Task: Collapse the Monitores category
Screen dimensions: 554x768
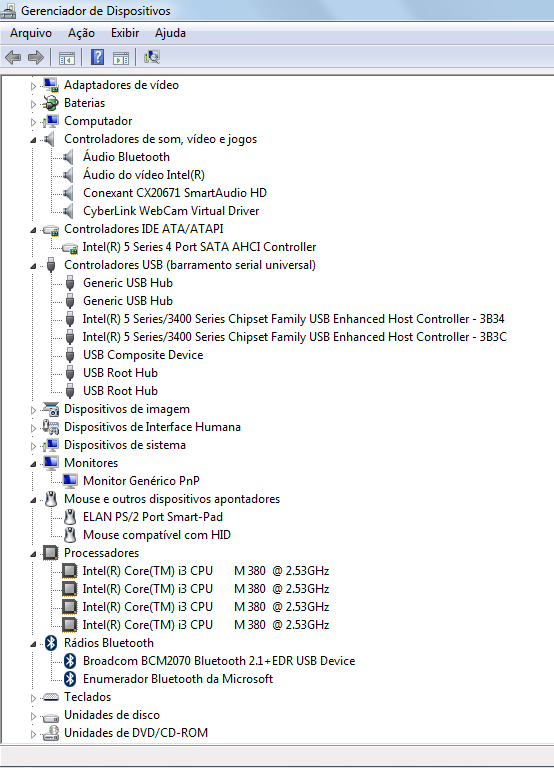Action: point(33,464)
